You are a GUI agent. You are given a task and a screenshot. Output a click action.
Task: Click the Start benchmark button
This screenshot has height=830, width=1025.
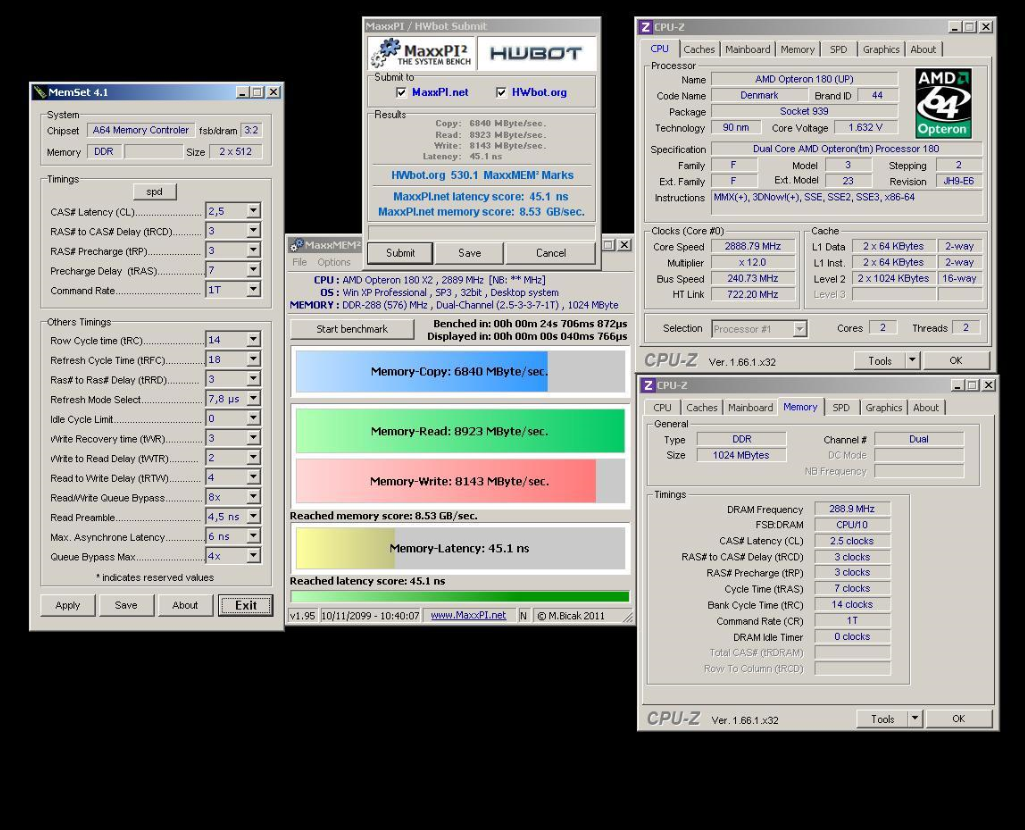352,329
